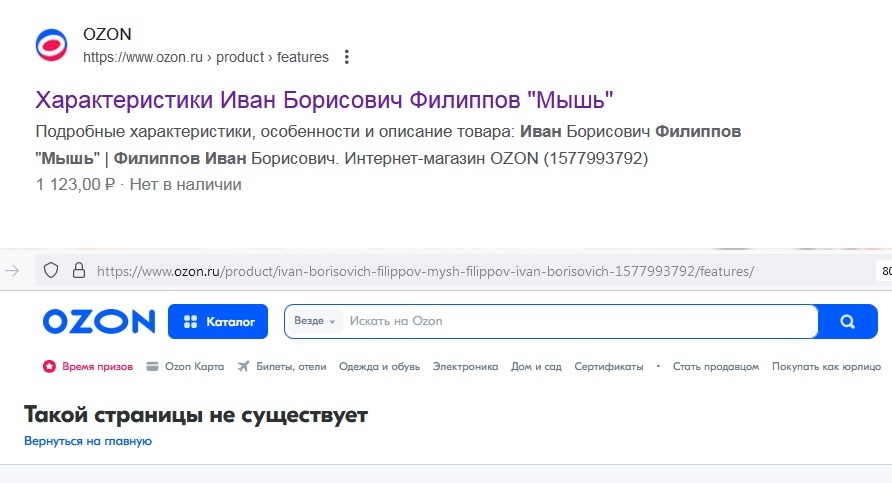The width and height of the screenshot is (892, 483).
Task: Click the Стать продавцом link
Action: pos(716,367)
